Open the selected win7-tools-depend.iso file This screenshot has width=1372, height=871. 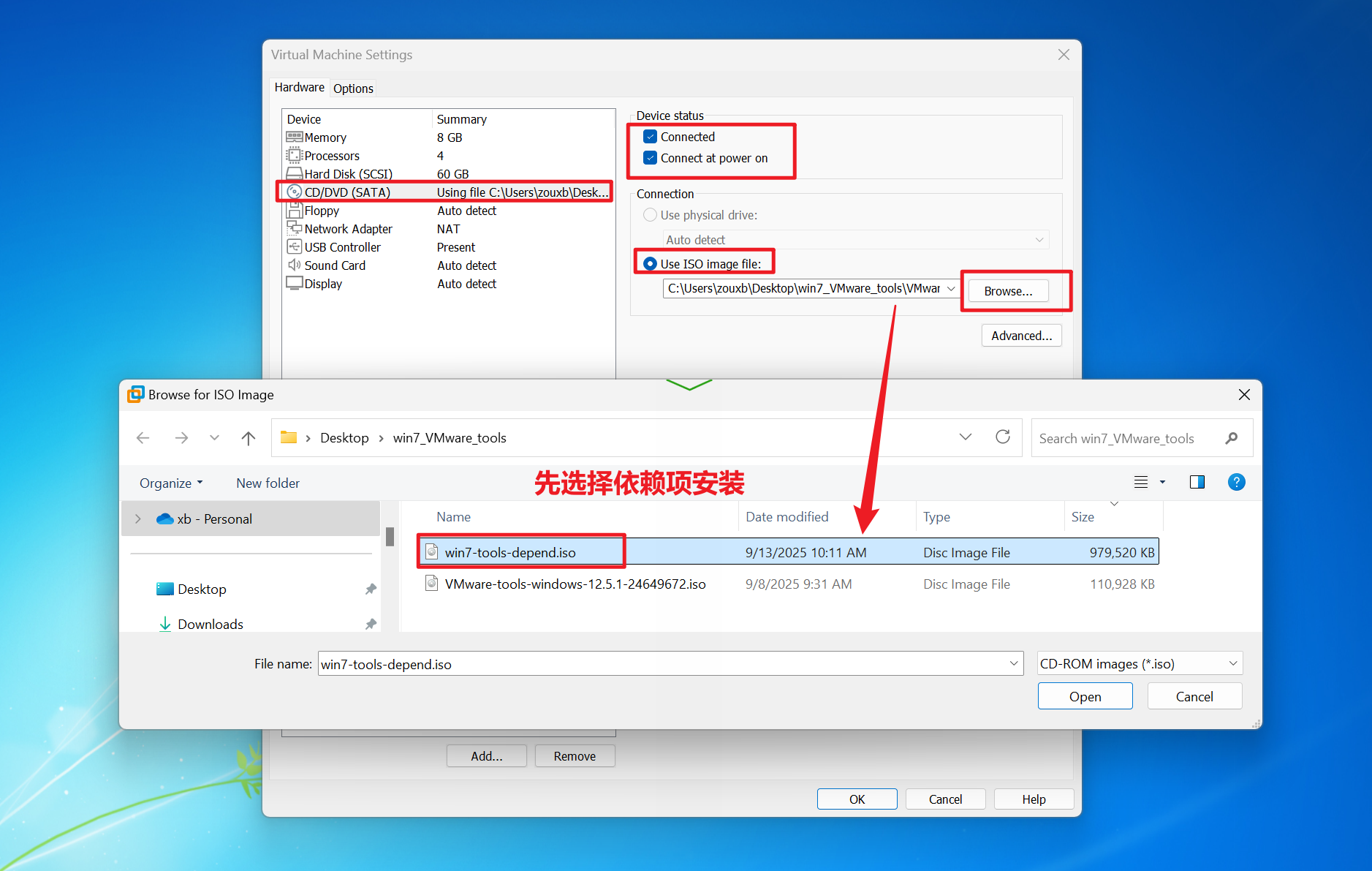click(1085, 695)
